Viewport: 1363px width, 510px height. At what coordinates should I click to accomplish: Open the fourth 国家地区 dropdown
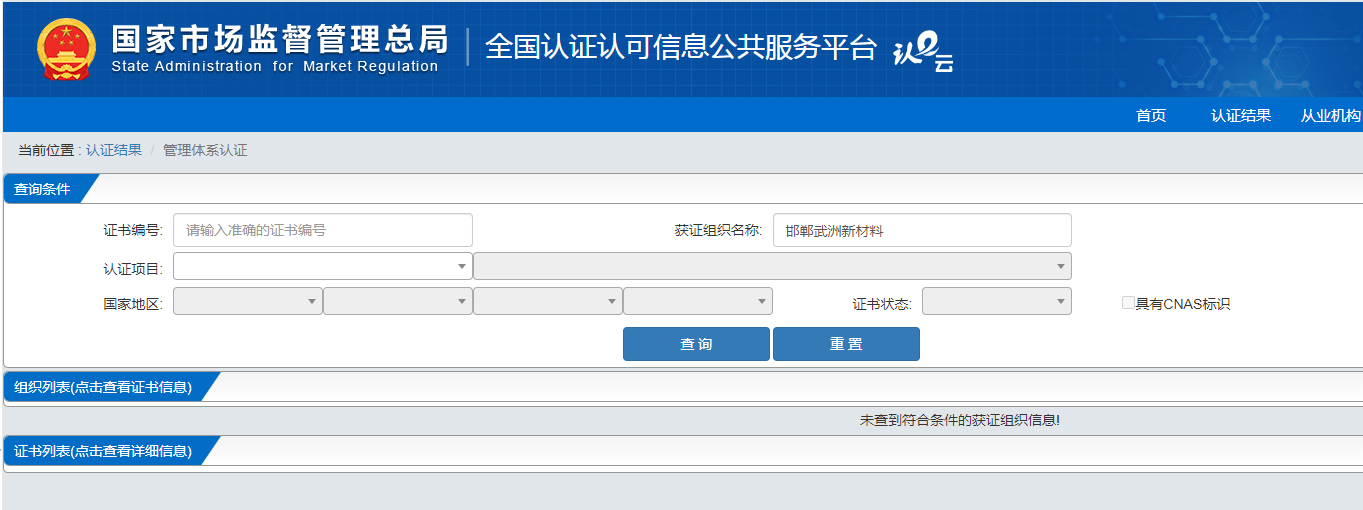tap(698, 301)
